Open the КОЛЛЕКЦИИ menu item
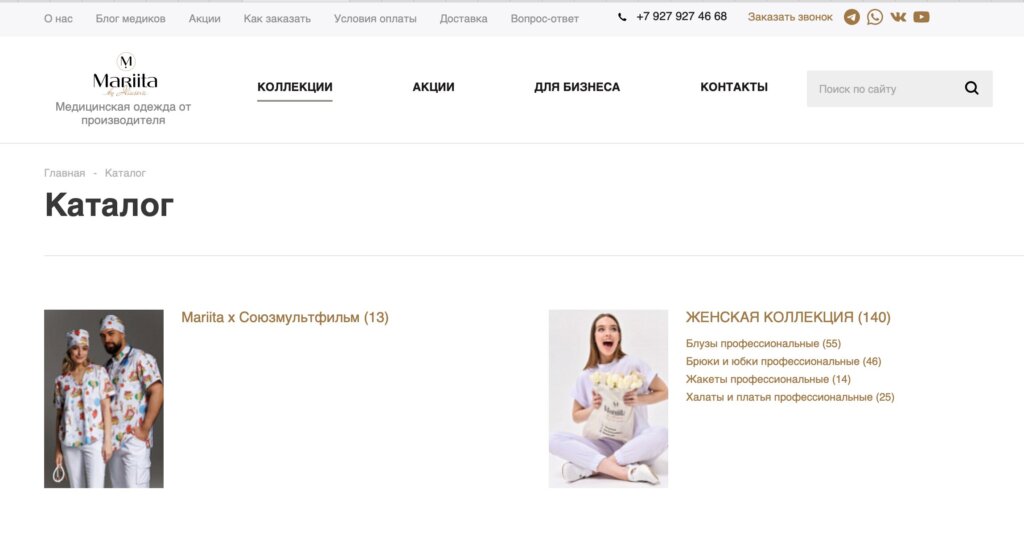Screen dimensions: 1024x539 (x=295, y=87)
